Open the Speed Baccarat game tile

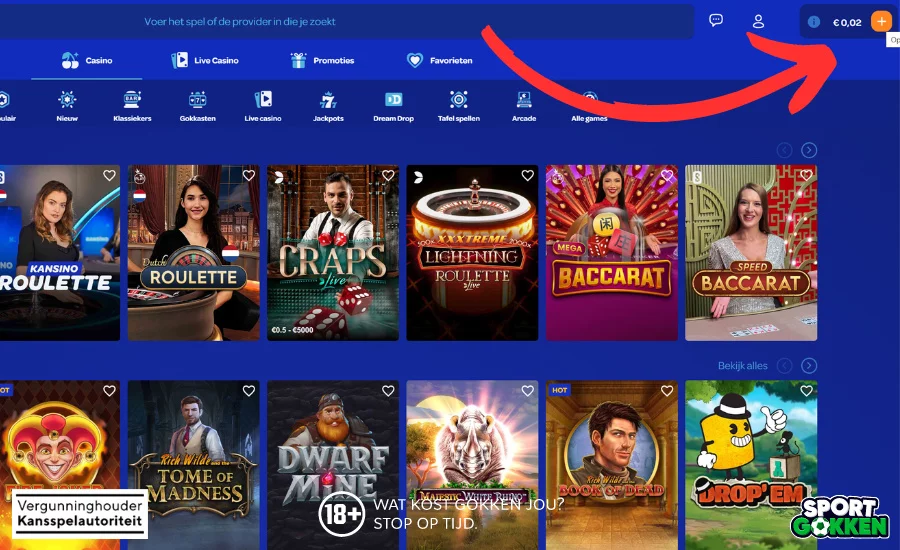[751, 253]
